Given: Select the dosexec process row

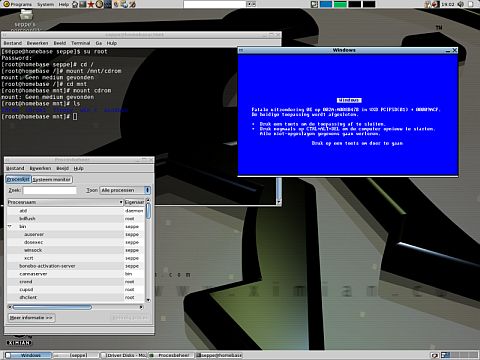Looking at the screenshot, I should coord(76,242).
